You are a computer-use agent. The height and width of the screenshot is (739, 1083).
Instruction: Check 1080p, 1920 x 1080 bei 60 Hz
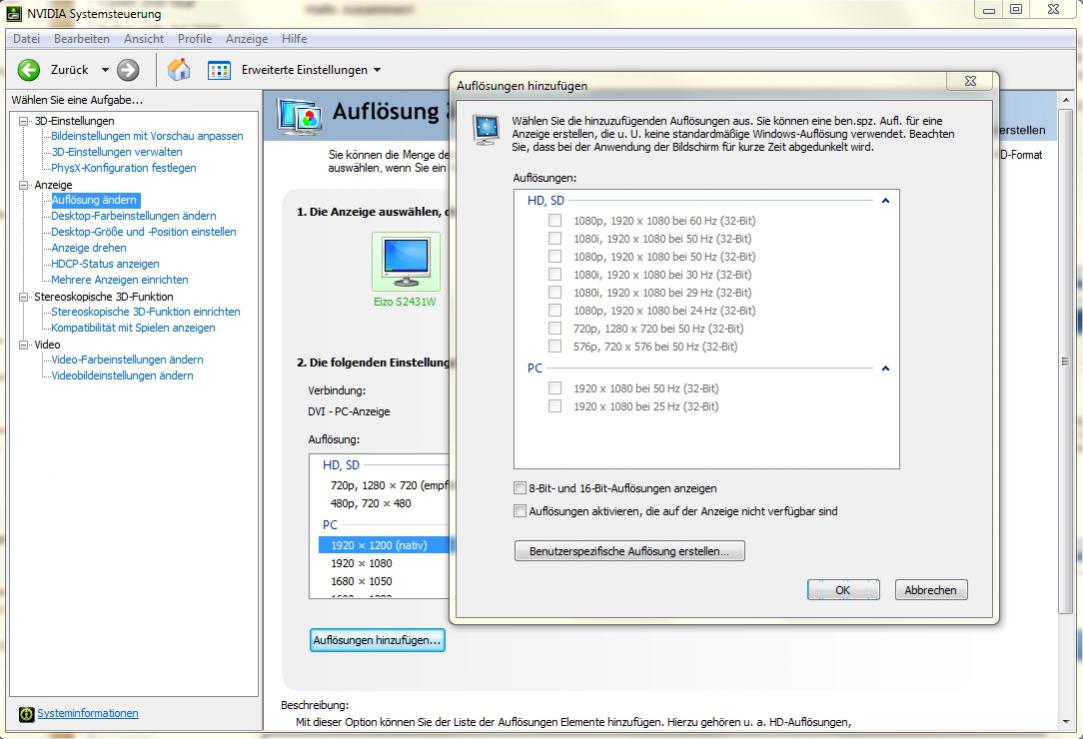555,220
